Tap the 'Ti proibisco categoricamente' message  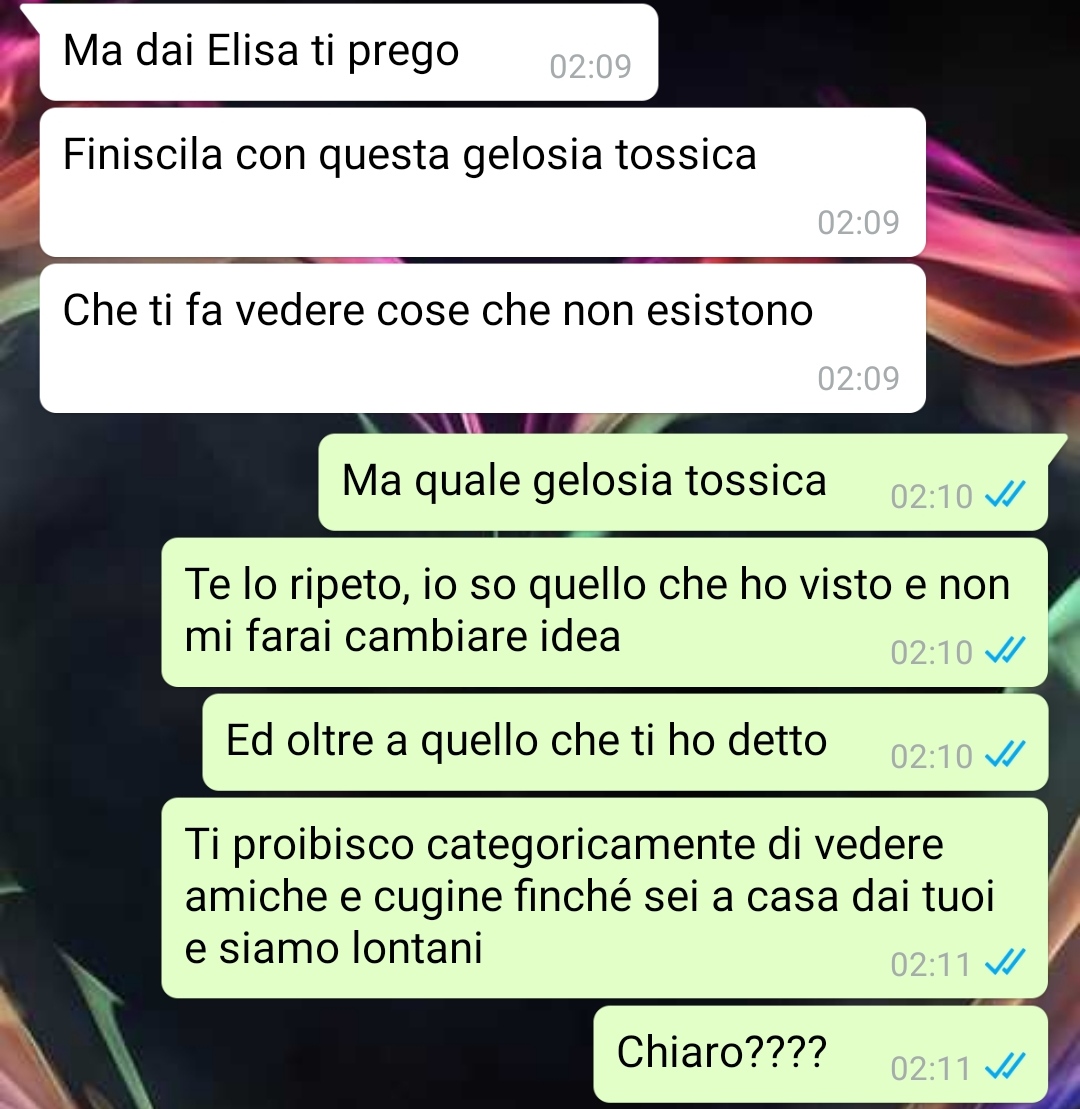(604, 898)
